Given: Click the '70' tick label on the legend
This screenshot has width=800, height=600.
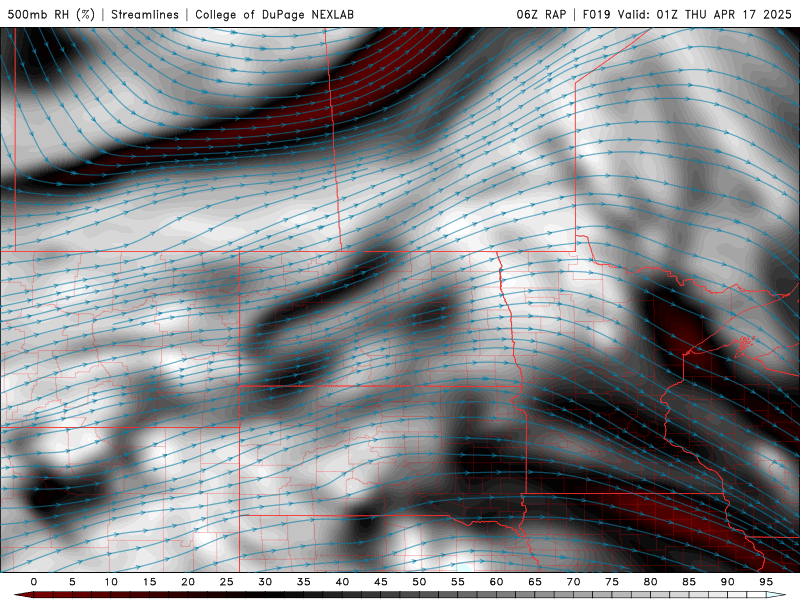Looking at the screenshot, I should 573,582.
